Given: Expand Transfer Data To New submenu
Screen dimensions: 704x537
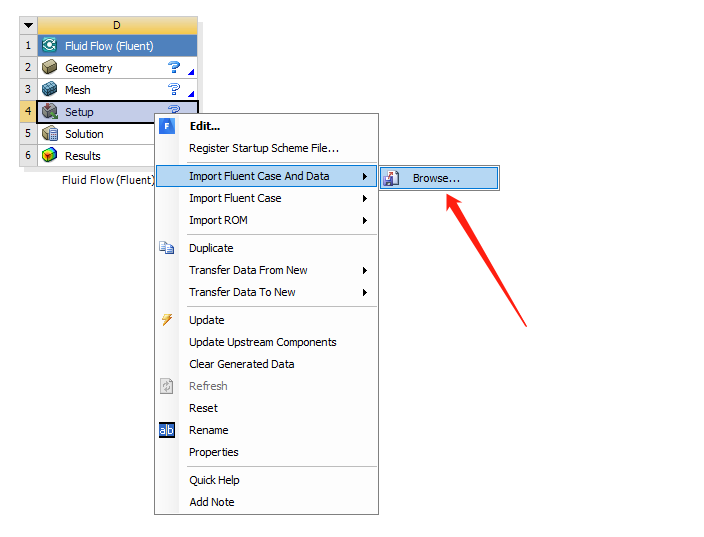Looking at the screenshot, I should pyautogui.click(x=365, y=292).
